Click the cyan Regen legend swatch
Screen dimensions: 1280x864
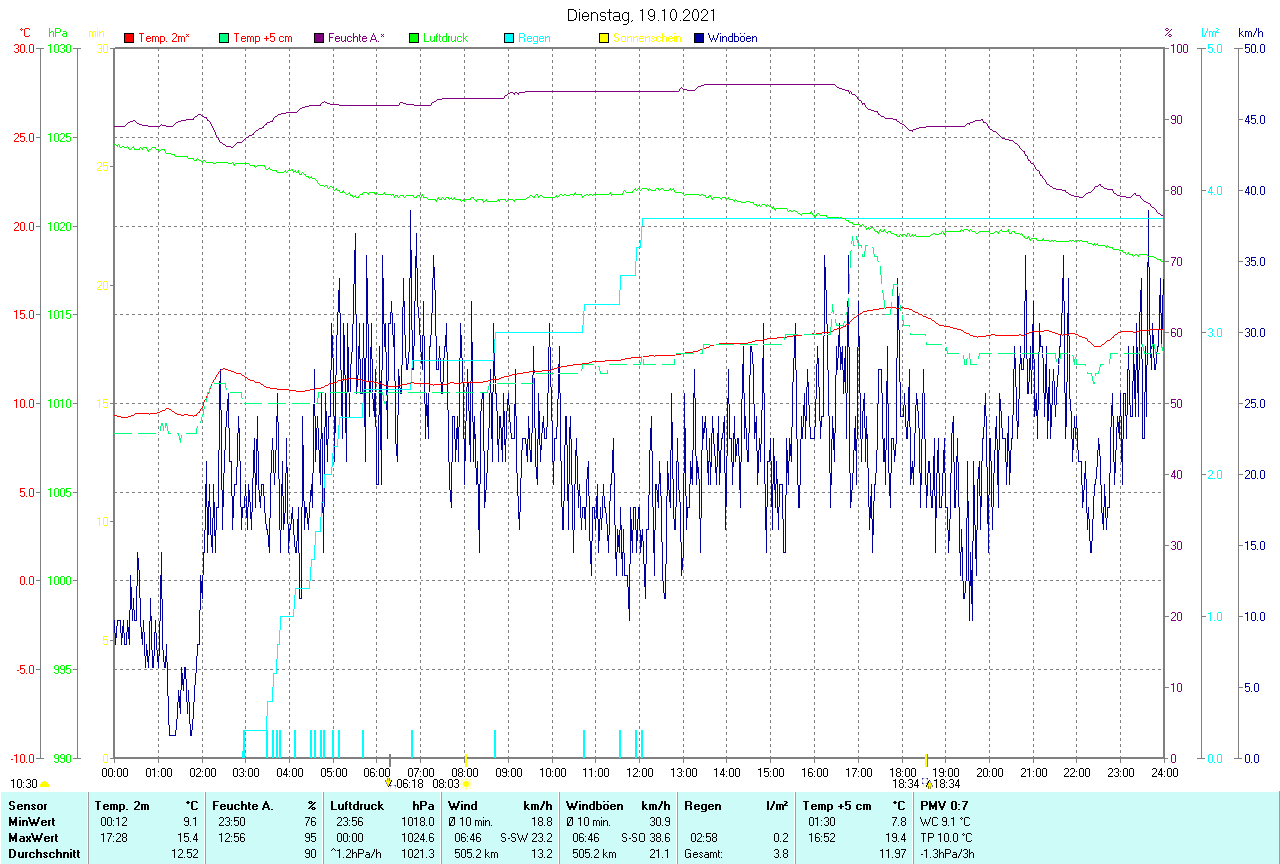pos(509,38)
